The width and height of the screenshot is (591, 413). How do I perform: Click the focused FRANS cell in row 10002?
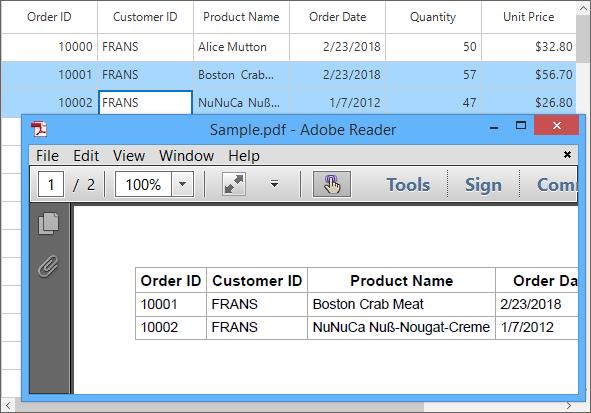(x=145, y=102)
